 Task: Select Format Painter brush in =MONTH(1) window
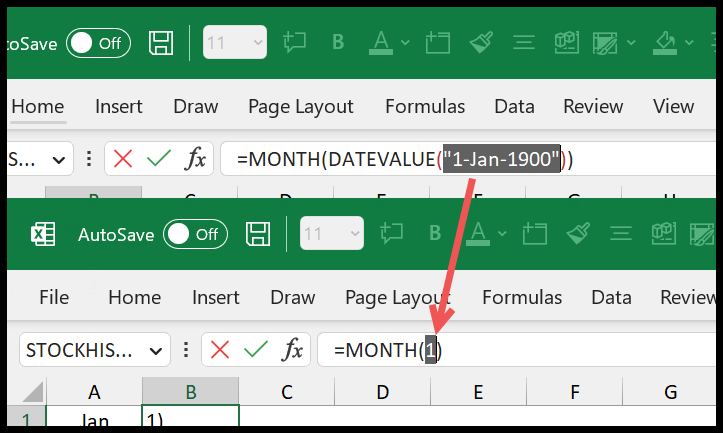[578, 233]
